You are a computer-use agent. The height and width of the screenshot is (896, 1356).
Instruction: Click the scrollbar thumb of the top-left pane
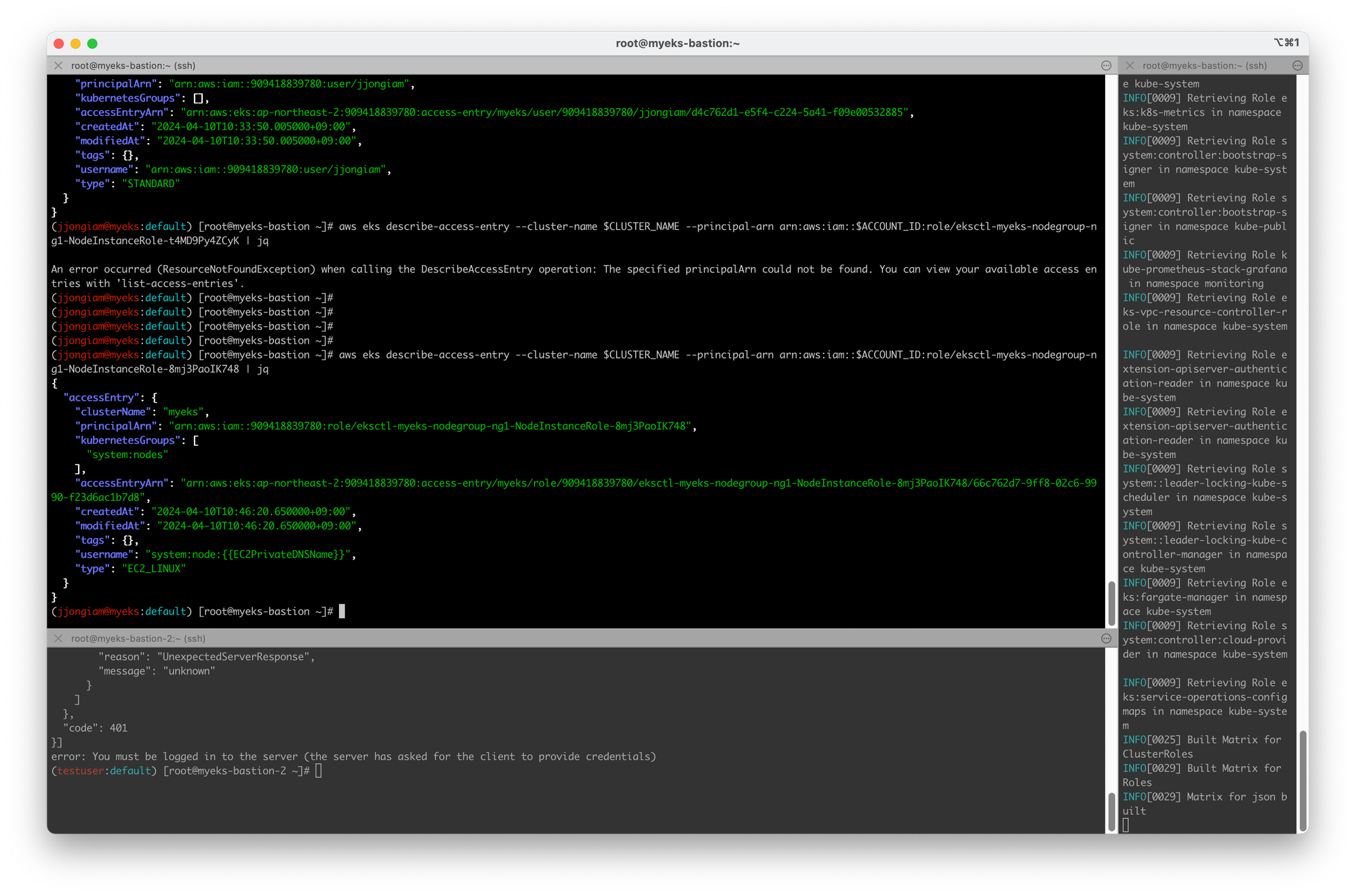coord(1111,603)
